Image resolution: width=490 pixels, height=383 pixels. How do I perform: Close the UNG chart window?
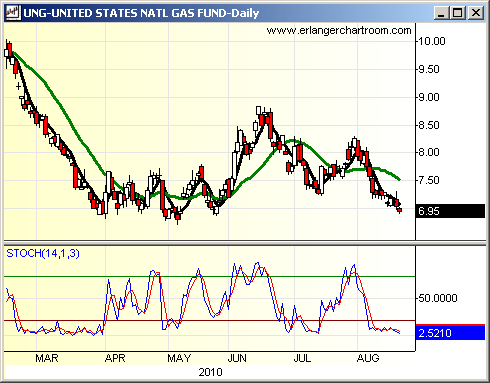475,13
